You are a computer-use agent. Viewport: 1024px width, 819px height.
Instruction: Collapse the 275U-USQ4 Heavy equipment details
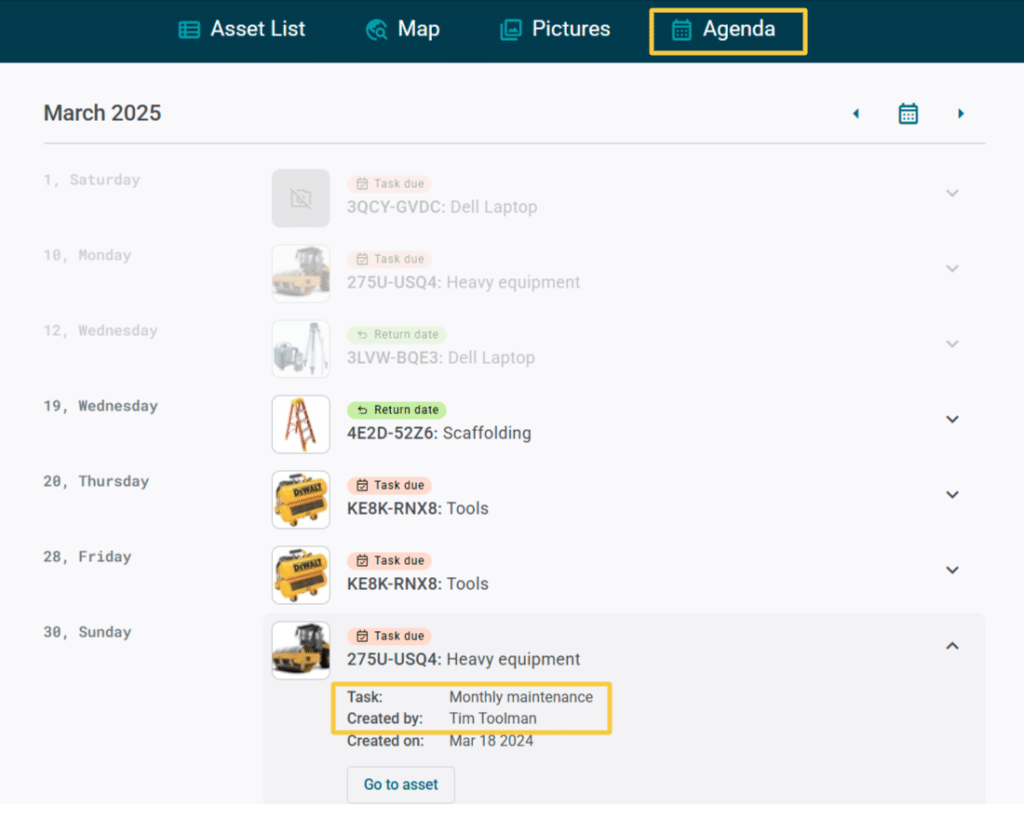951,646
